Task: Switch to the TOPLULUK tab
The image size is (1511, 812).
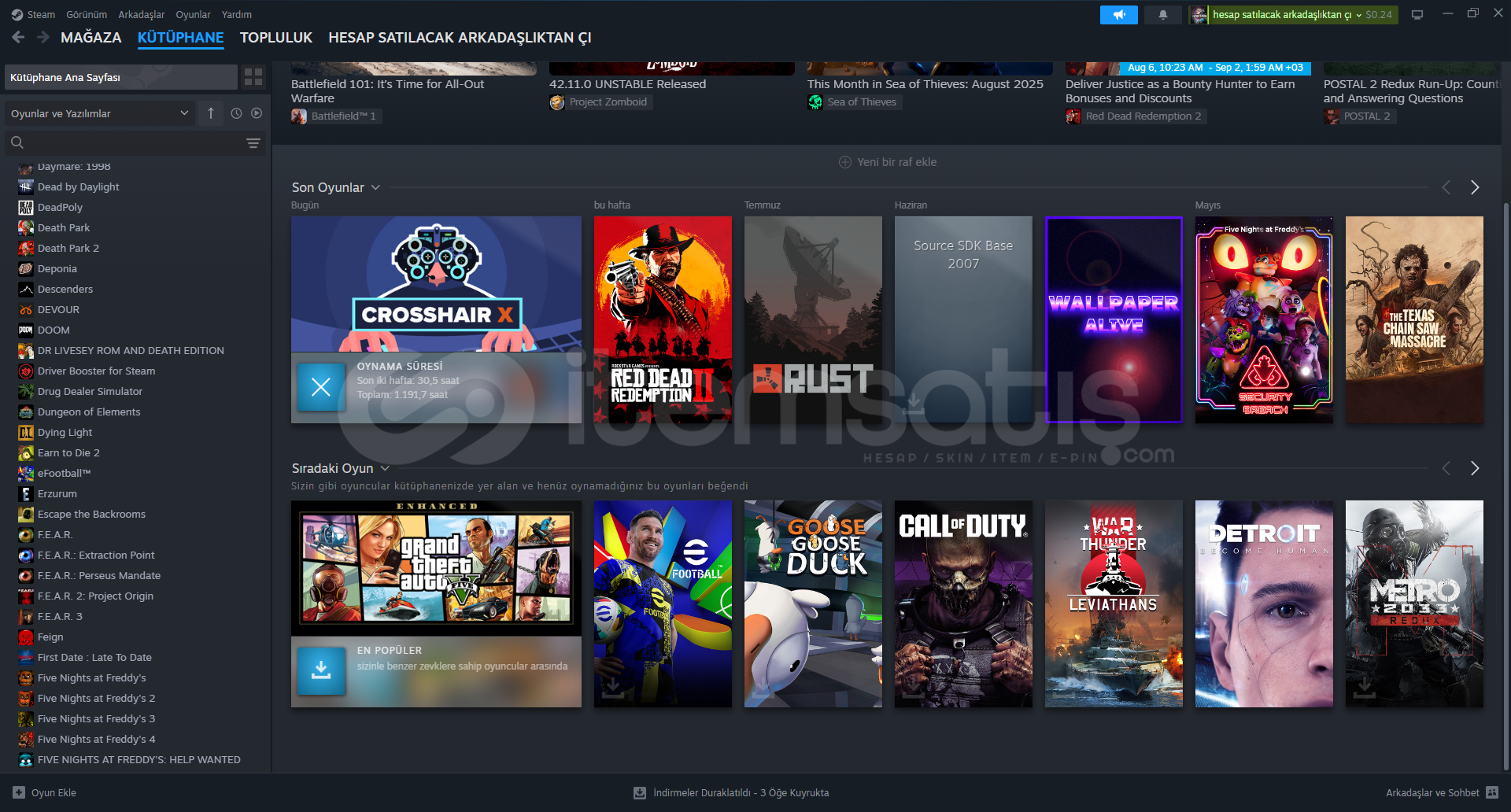Action: coord(276,38)
